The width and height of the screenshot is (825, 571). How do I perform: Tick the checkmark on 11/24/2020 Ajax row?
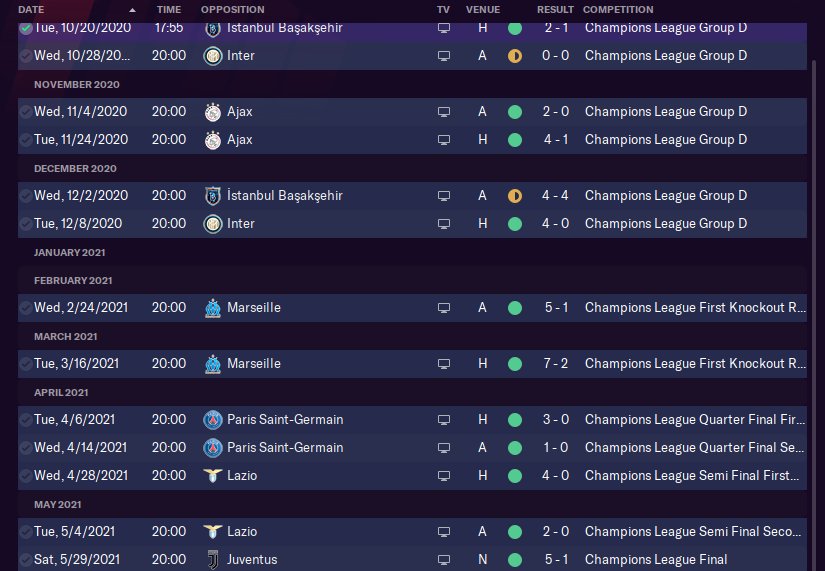coord(25,140)
